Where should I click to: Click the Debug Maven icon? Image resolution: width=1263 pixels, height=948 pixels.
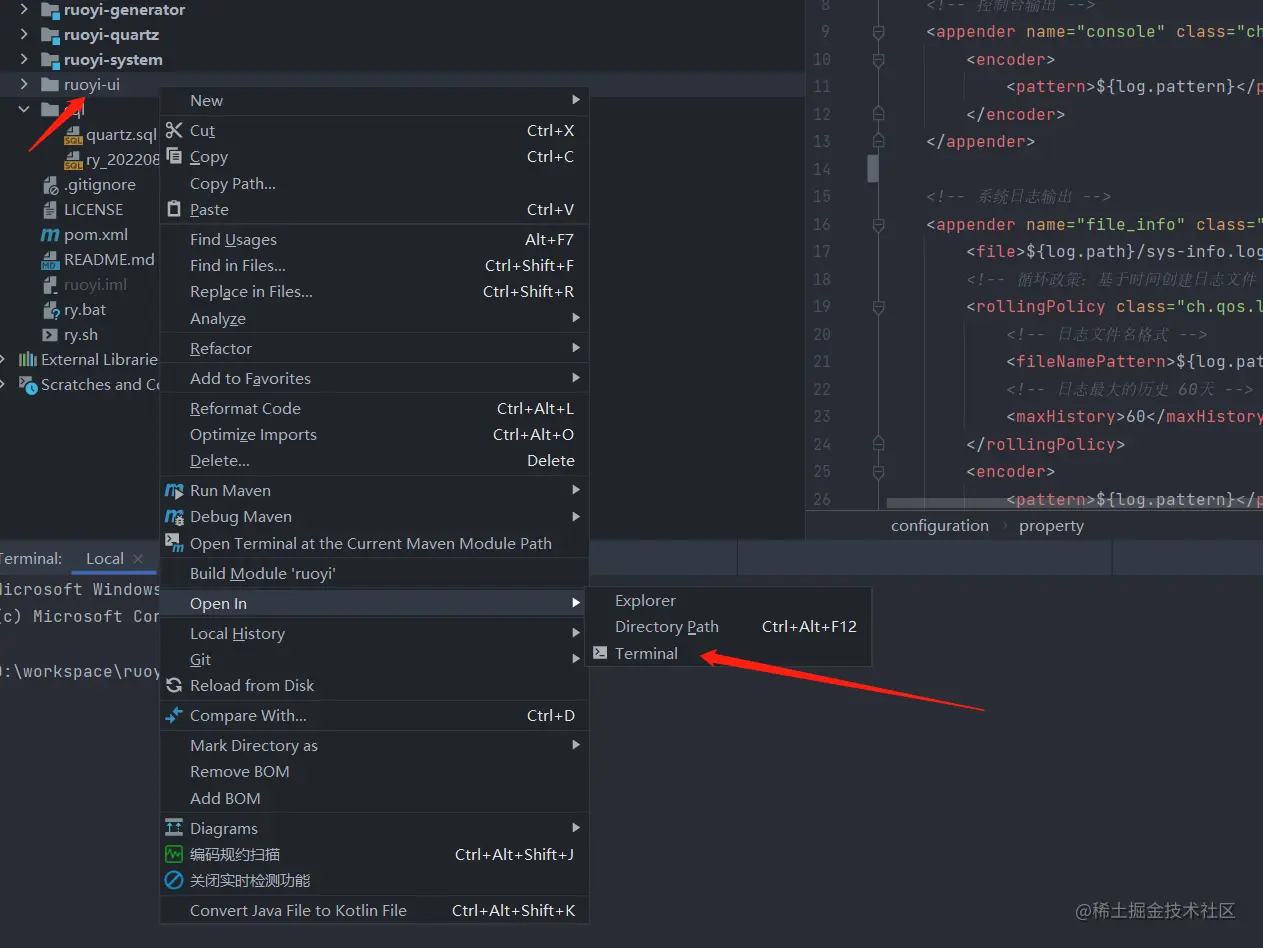point(174,516)
